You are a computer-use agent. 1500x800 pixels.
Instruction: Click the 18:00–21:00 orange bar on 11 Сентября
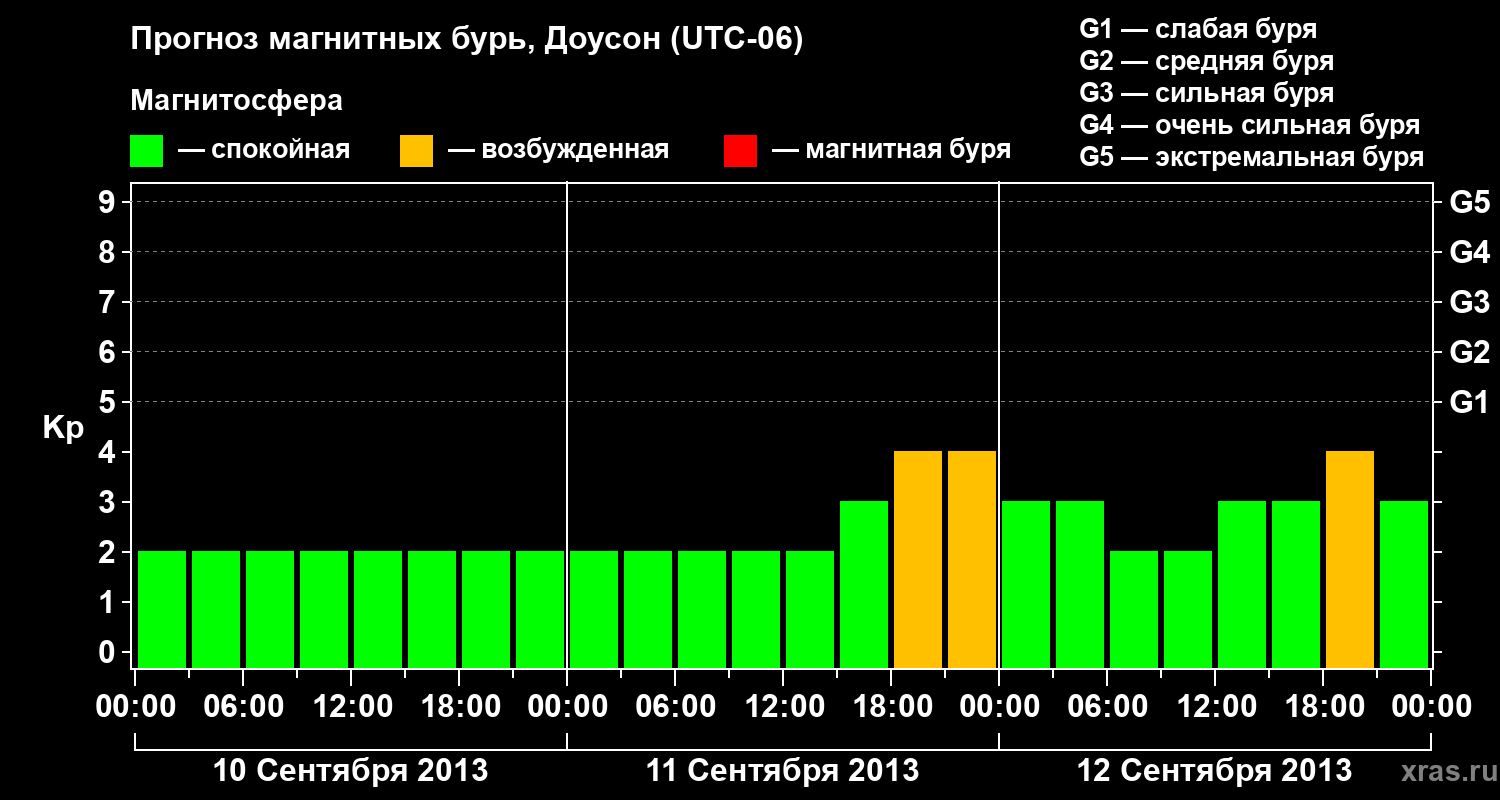[x=918, y=559]
